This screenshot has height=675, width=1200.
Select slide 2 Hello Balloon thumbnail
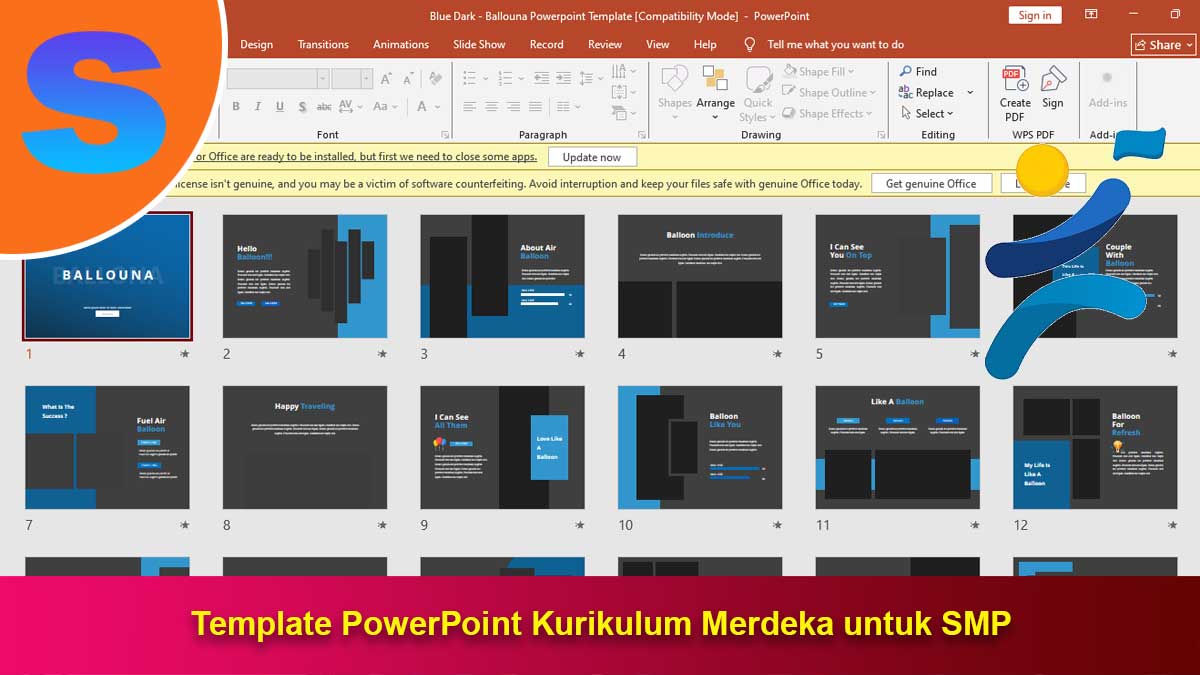(x=305, y=276)
